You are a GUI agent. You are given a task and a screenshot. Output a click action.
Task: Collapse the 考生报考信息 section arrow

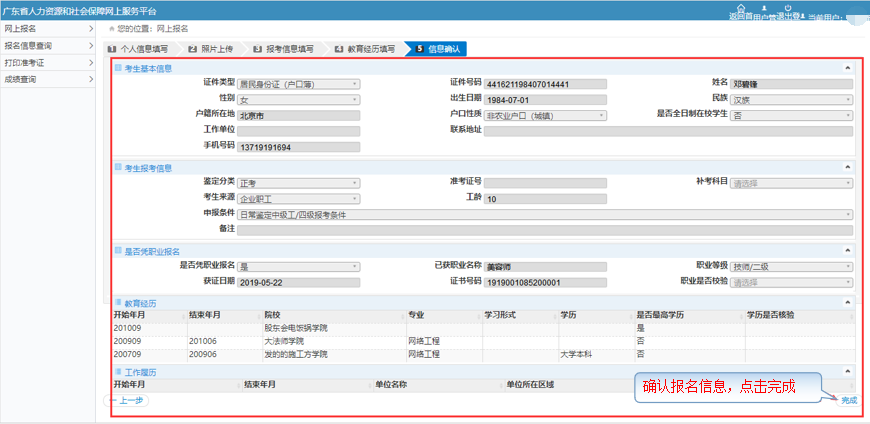tap(847, 168)
